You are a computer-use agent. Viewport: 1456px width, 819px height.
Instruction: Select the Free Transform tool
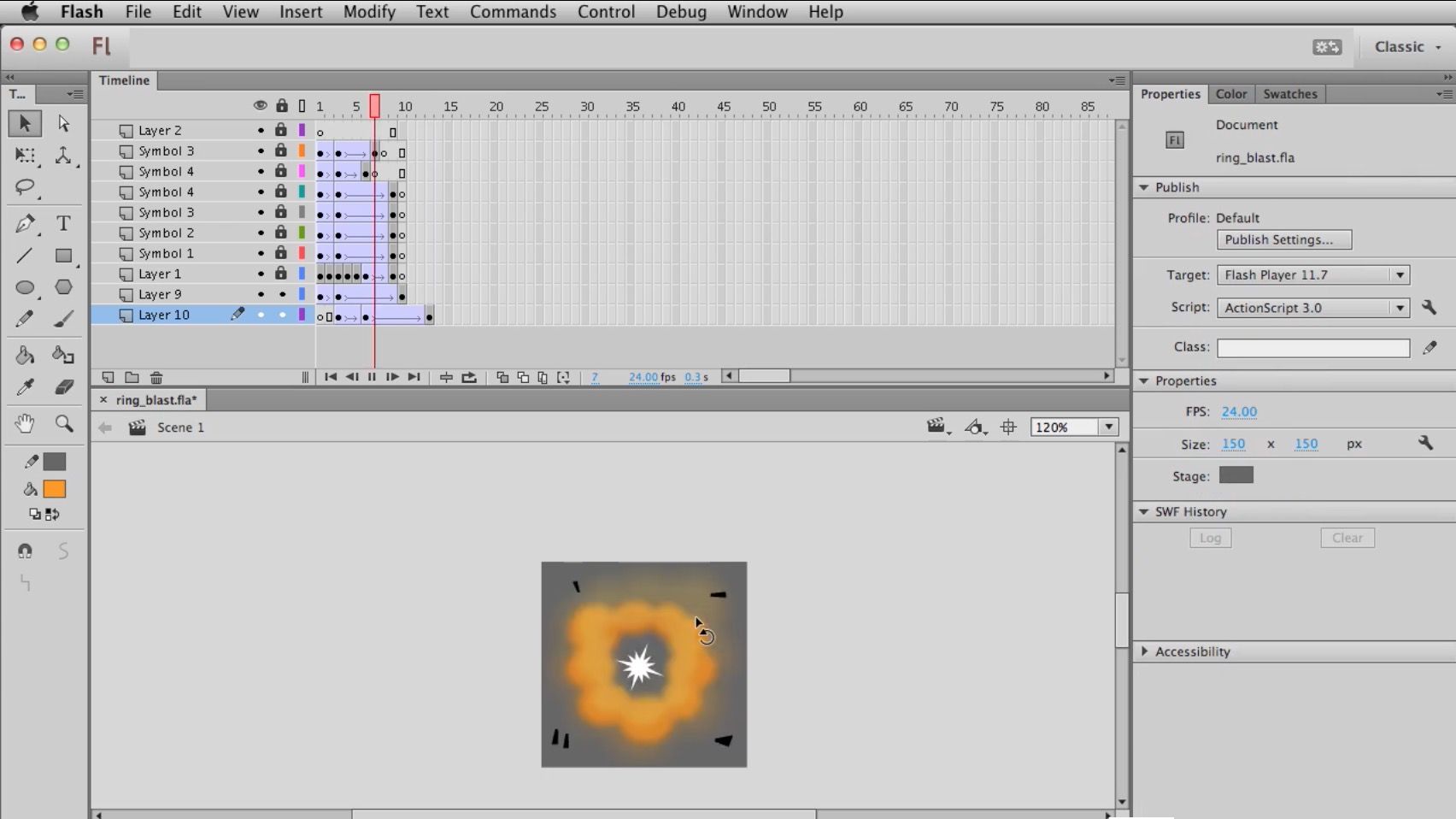click(x=25, y=156)
